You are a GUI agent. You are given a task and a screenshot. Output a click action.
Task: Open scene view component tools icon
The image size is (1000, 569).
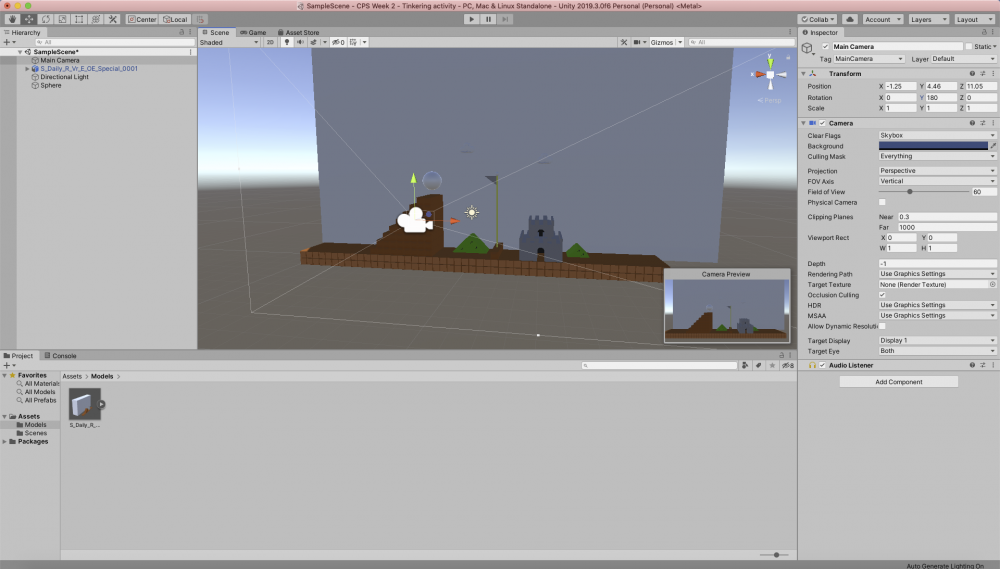624,42
